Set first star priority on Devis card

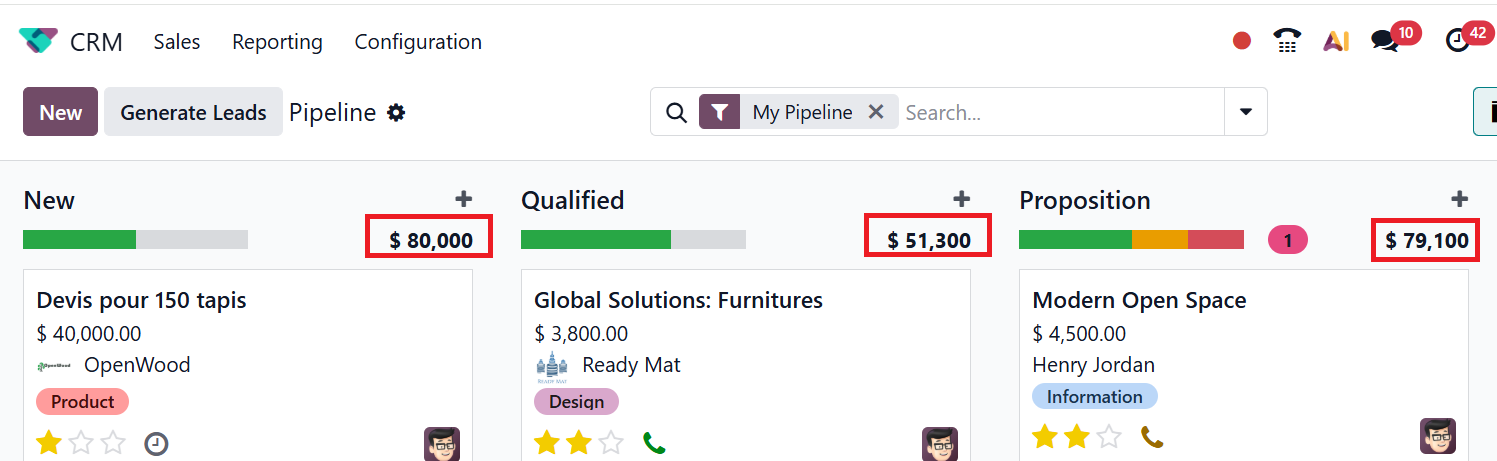click(x=48, y=442)
